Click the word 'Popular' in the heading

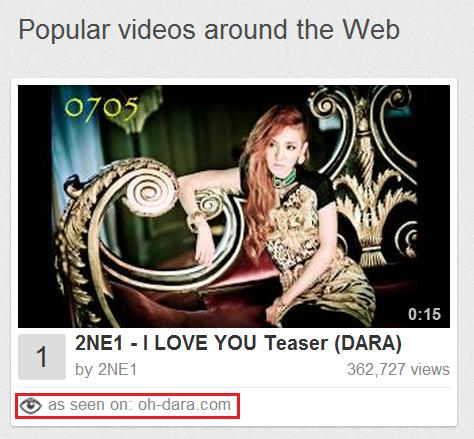[64, 31]
